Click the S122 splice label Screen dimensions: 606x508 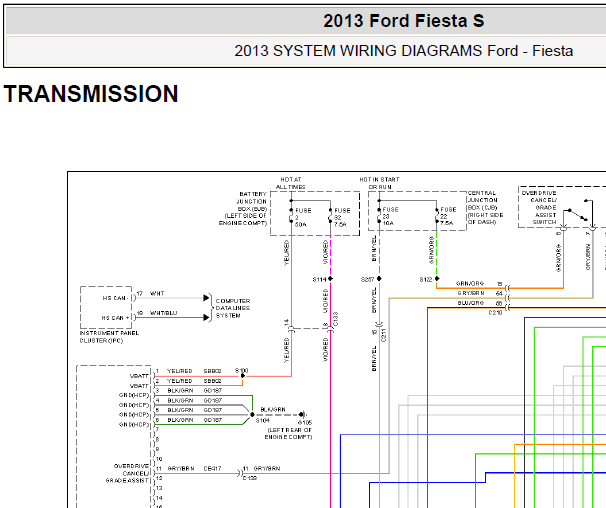click(x=426, y=280)
